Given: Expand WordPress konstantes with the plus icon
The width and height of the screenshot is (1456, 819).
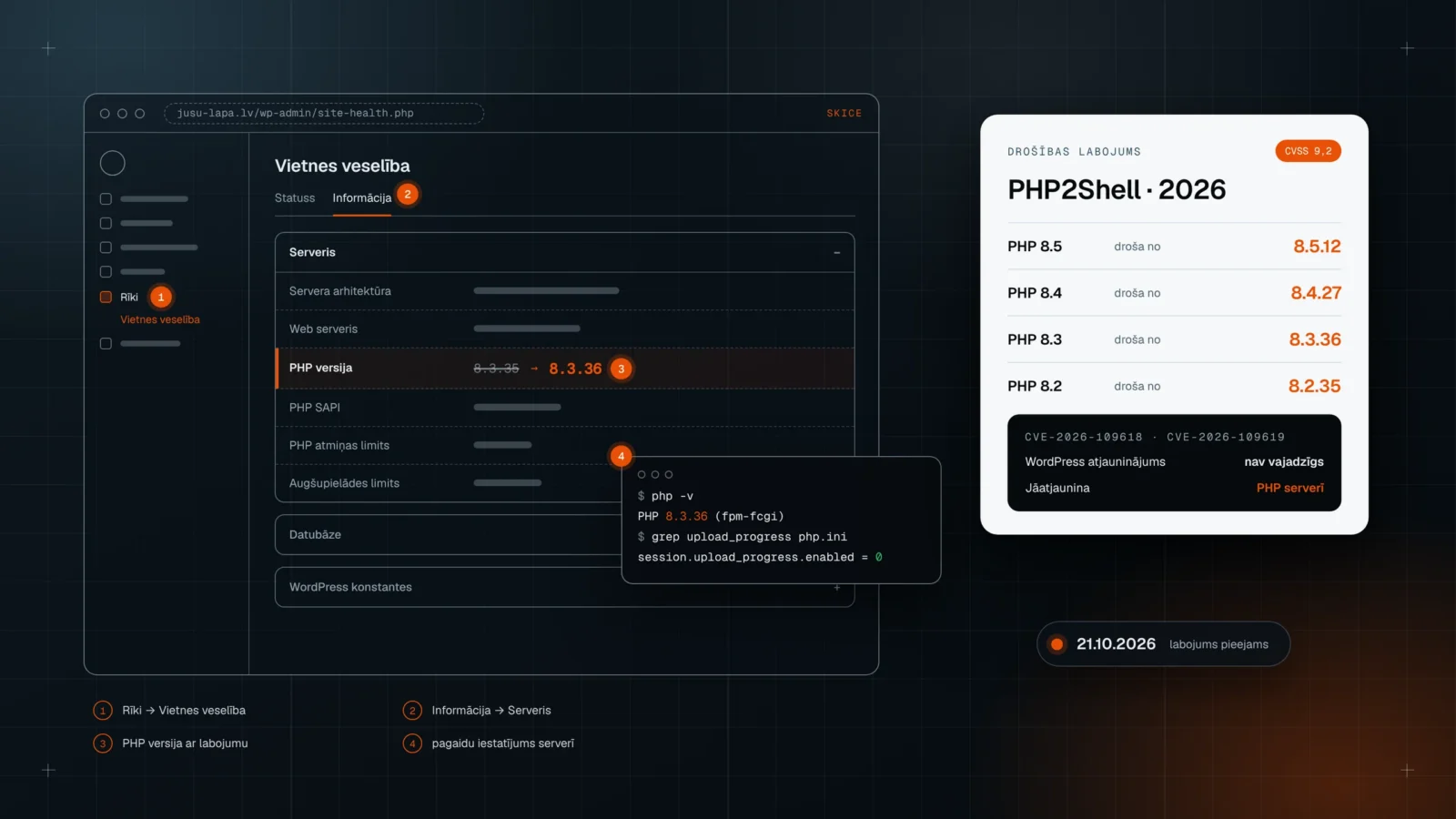Looking at the screenshot, I should click(836, 587).
